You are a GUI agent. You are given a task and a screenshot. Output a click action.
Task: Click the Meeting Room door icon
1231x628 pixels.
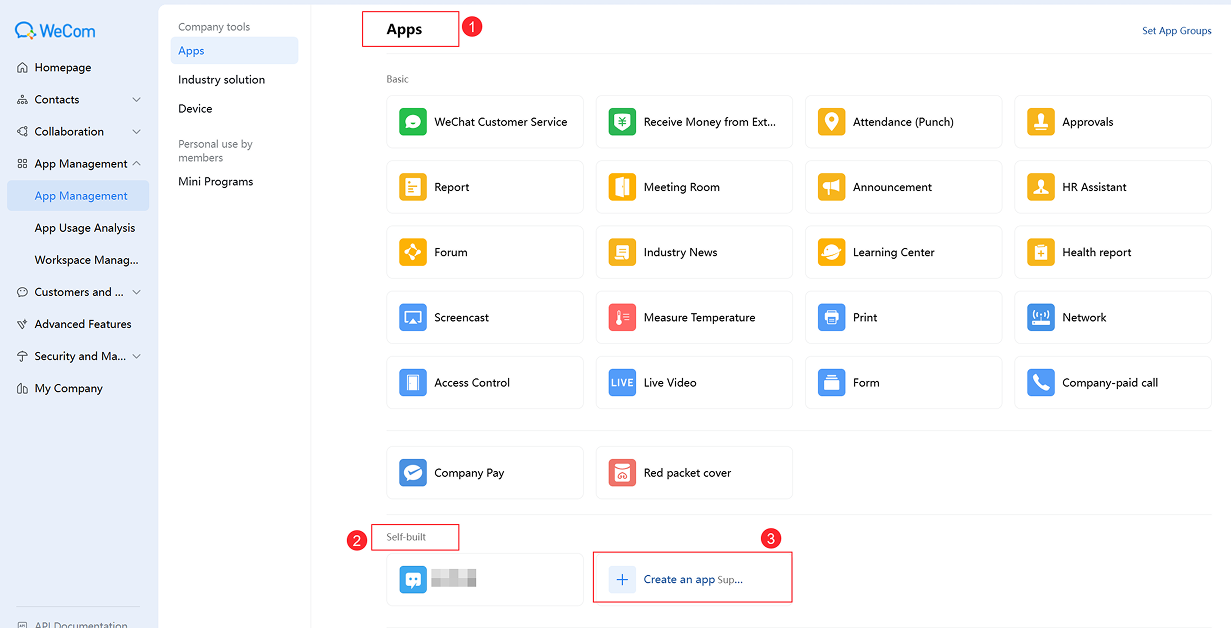click(622, 187)
